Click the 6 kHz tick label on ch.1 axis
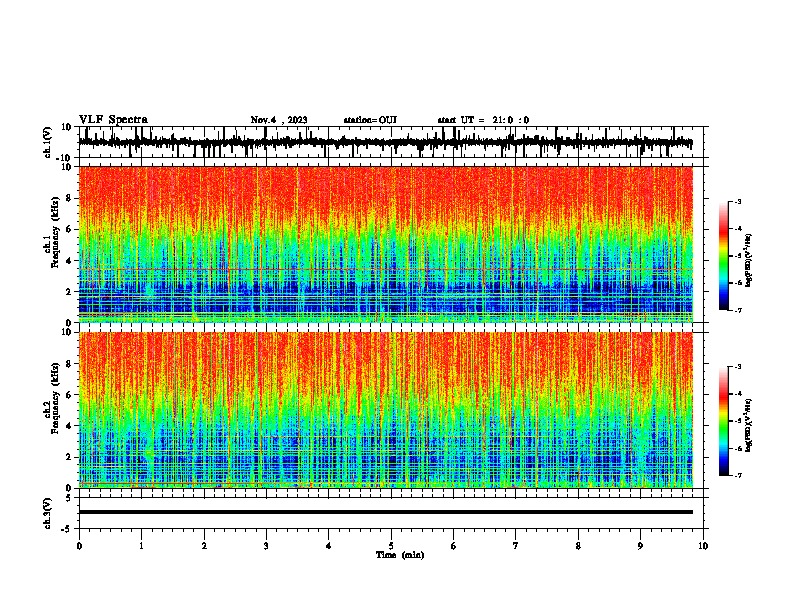This screenshot has height=612, width=792. click(70, 229)
